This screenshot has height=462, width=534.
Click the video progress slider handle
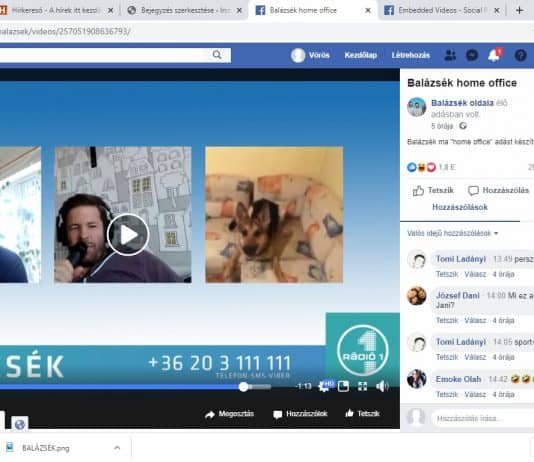pyautogui.click(x=243, y=387)
